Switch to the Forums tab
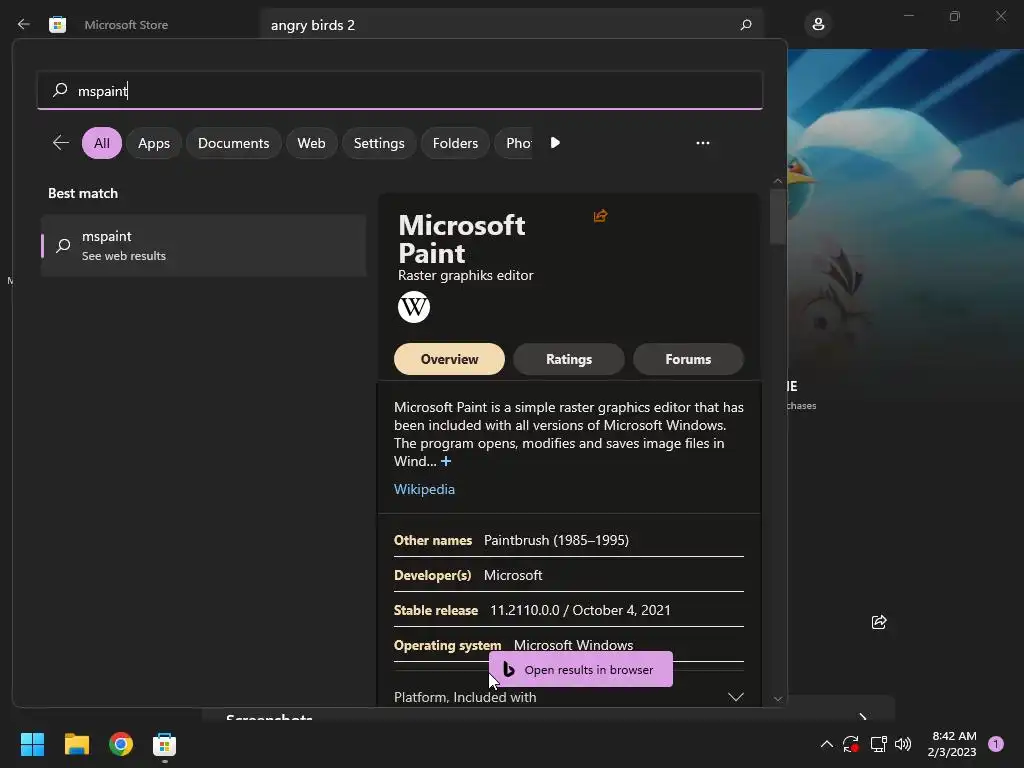 (688, 359)
